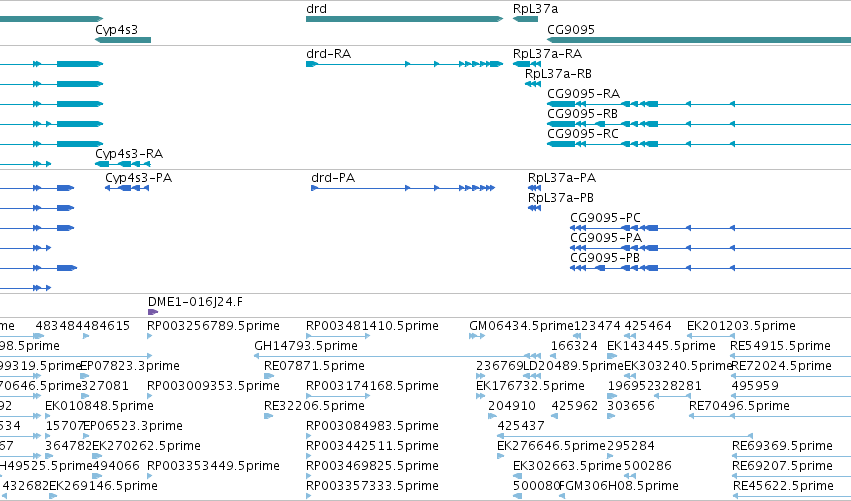Click the RpL37a-RB transcript label
The width and height of the screenshot is (851, 501).
[558, 74]
